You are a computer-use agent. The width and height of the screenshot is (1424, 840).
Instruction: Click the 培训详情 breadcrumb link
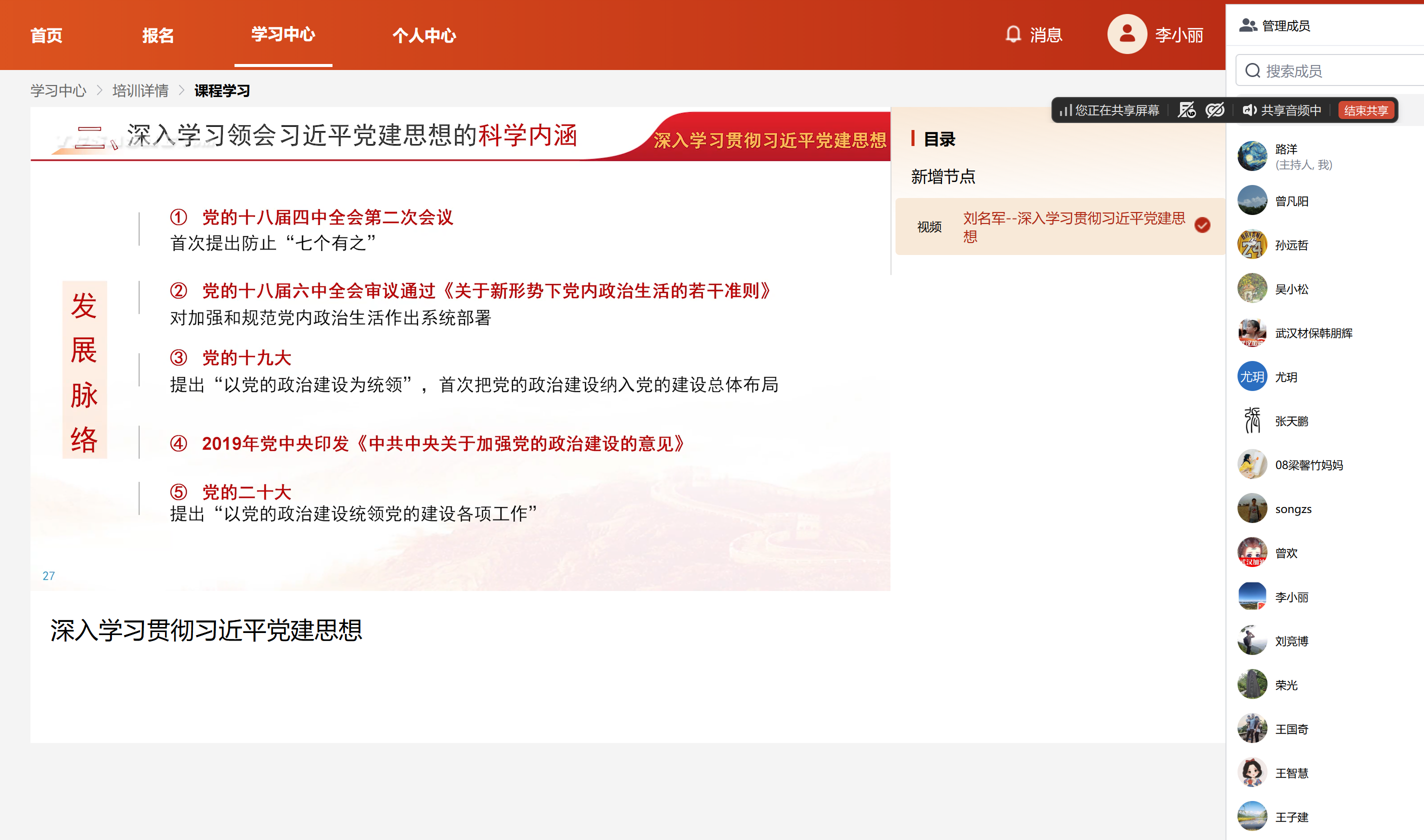point(140,90)
